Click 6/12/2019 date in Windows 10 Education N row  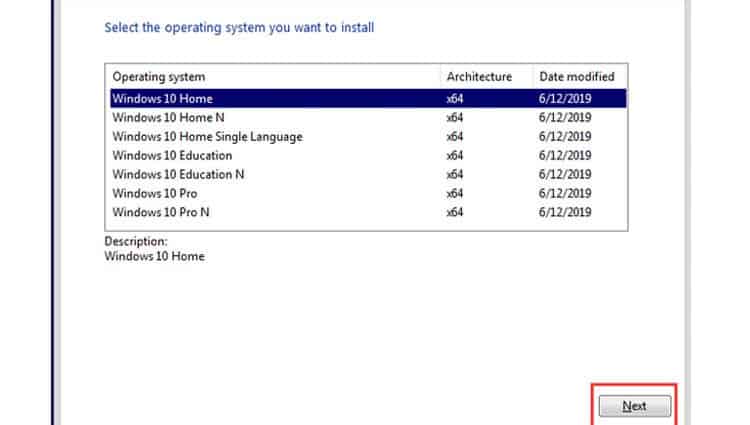click(565, 174)
